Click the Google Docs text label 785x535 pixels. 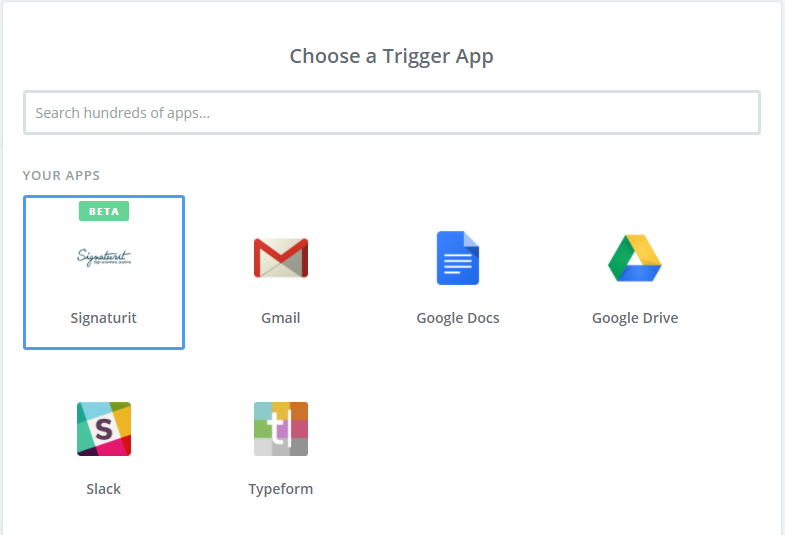click(x=458, y=318)
